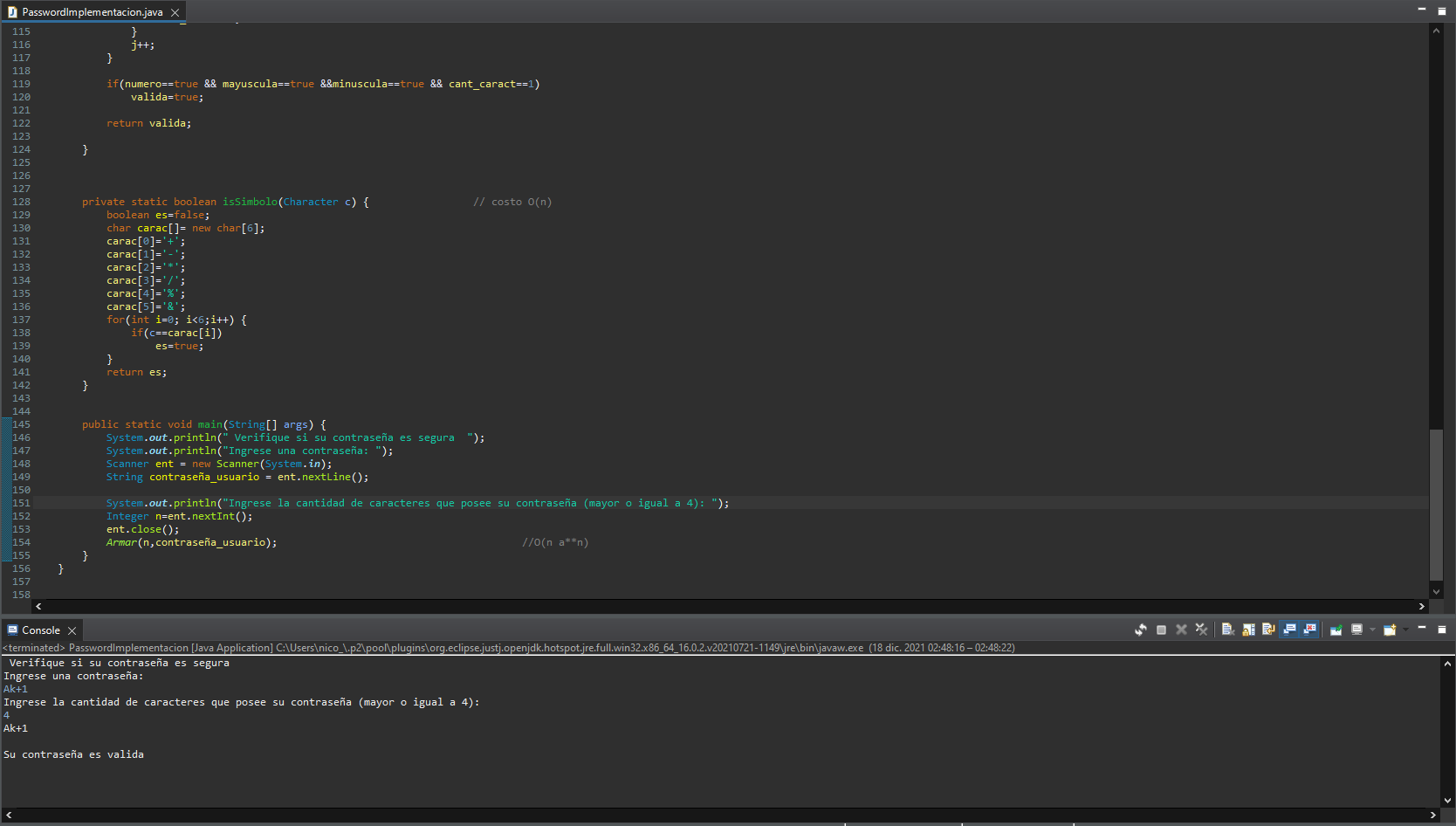Toggle Scroll Lock in console

(1248, 630)
